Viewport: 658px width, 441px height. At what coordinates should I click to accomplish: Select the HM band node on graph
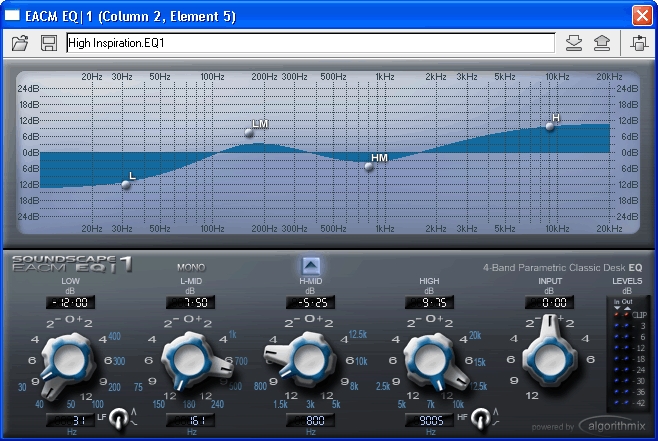369,167
